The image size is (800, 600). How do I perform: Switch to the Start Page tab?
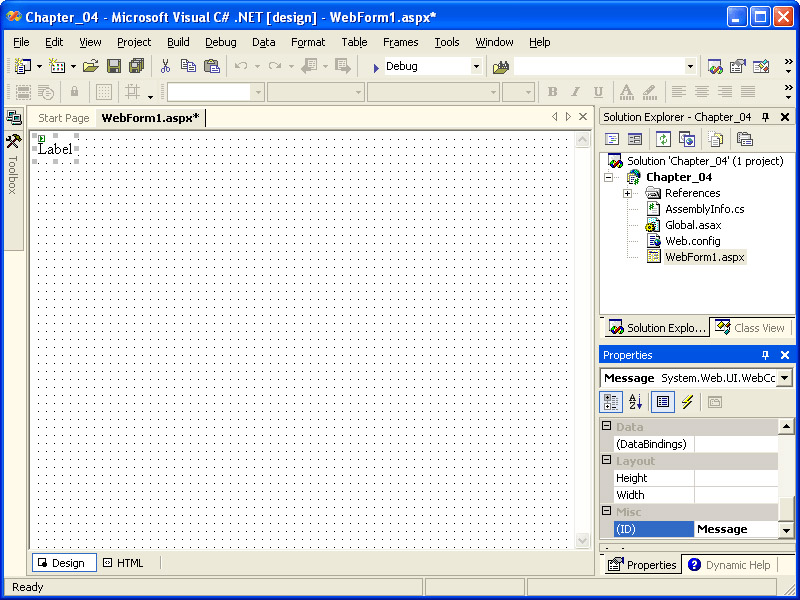click(63, 118)
